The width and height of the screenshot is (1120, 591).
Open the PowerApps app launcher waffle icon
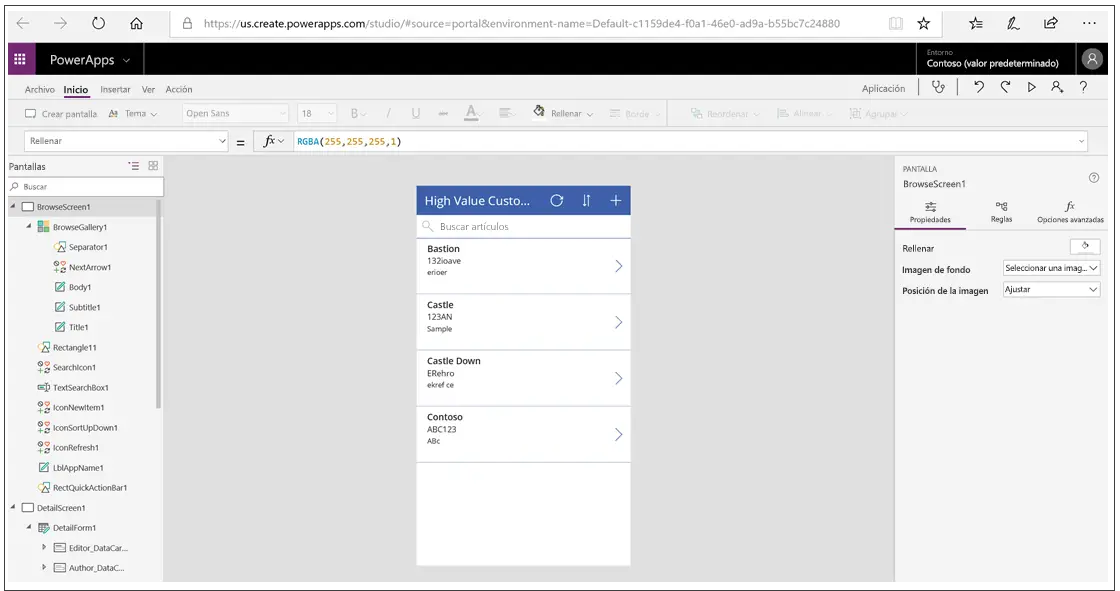tap(20, 59)
